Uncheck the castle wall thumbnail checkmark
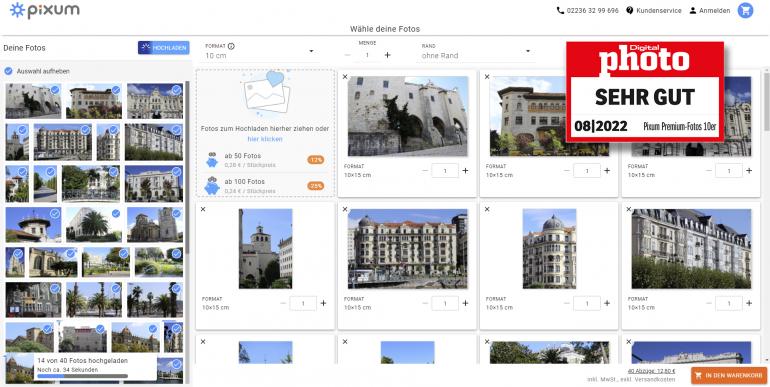This screenshot has width=770, height=387. coord(55,90)
